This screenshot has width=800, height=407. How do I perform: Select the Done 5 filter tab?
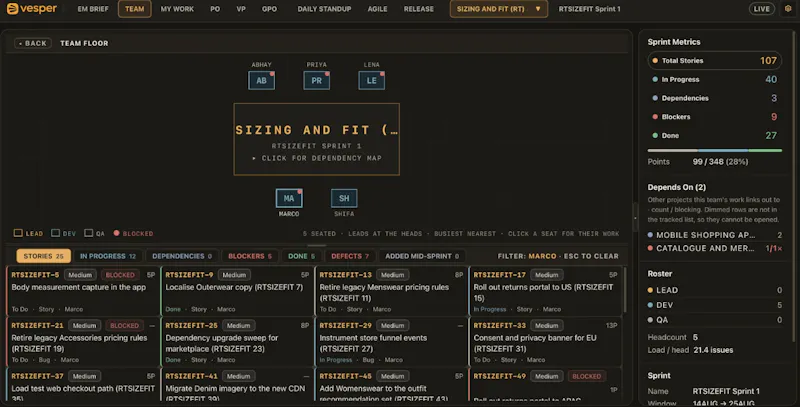pos(302,256)
